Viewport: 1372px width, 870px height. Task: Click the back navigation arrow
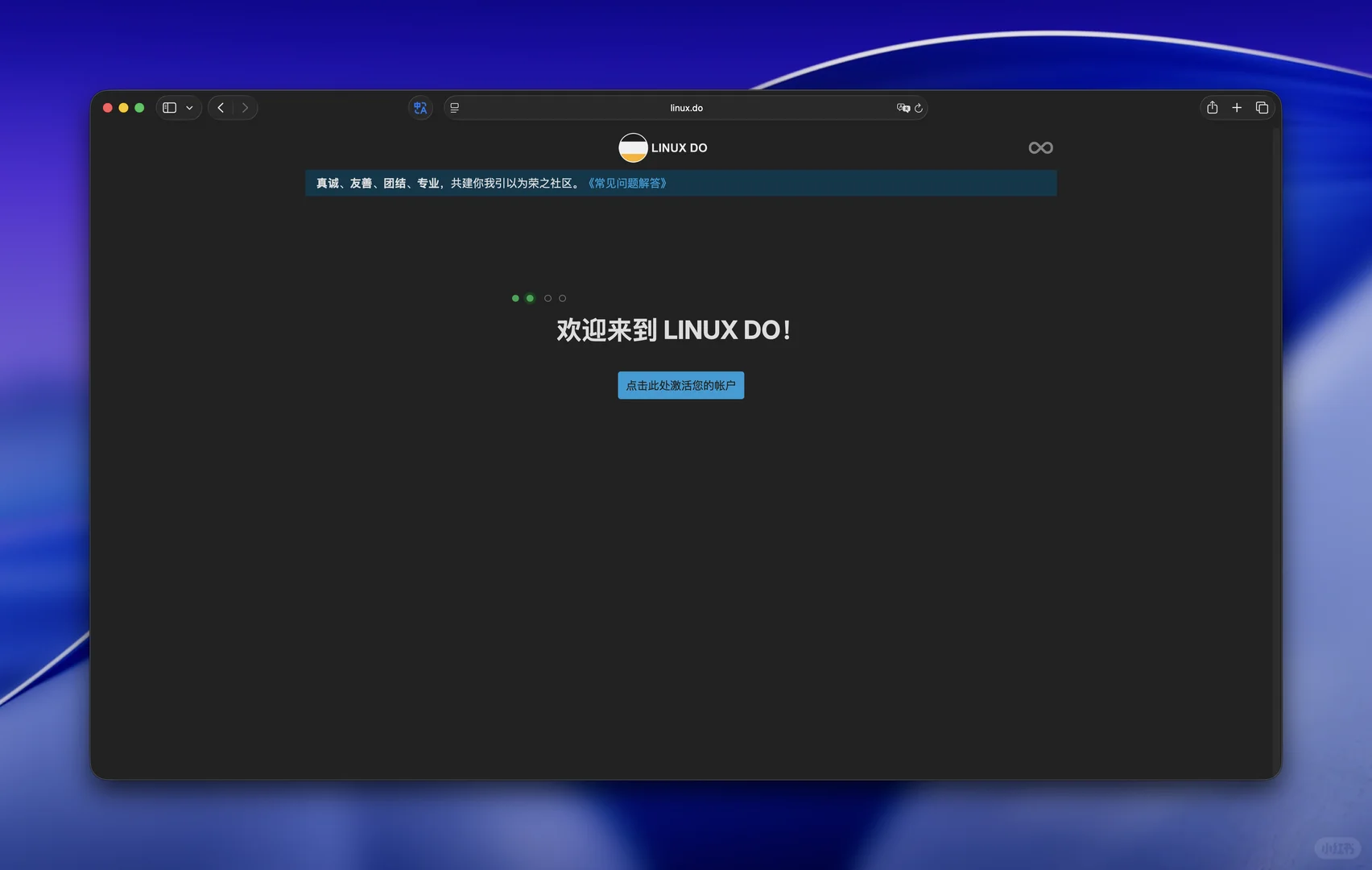[x=221, y=107]
